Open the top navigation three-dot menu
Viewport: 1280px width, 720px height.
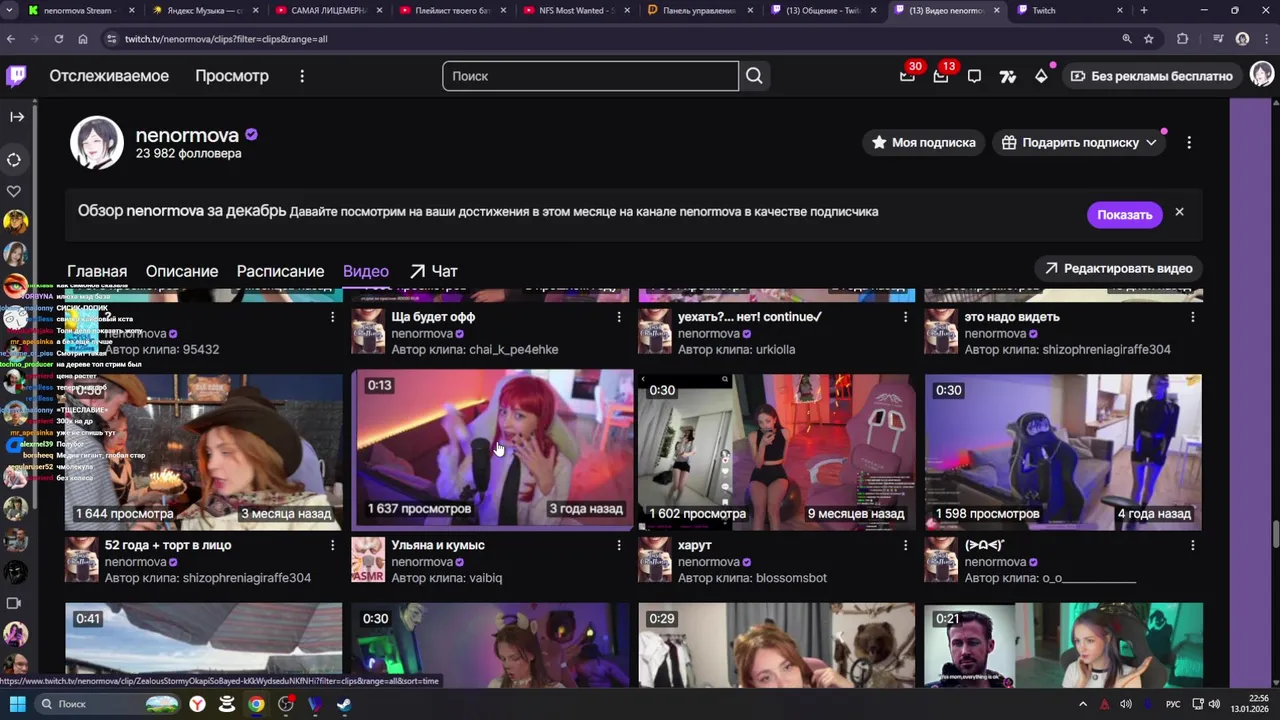point(302,76)
